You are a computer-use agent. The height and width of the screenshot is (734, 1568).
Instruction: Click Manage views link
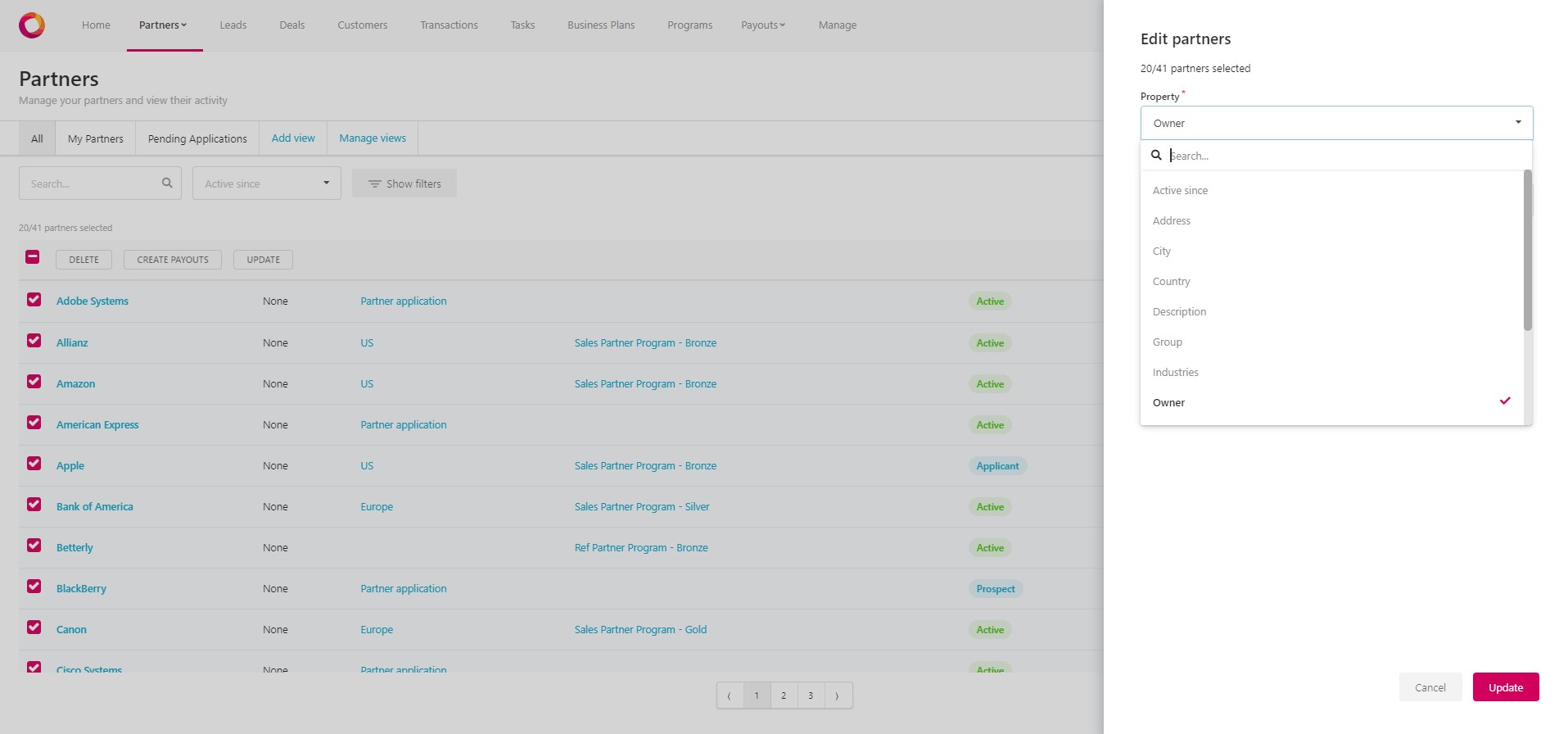[x=373, y=138]
